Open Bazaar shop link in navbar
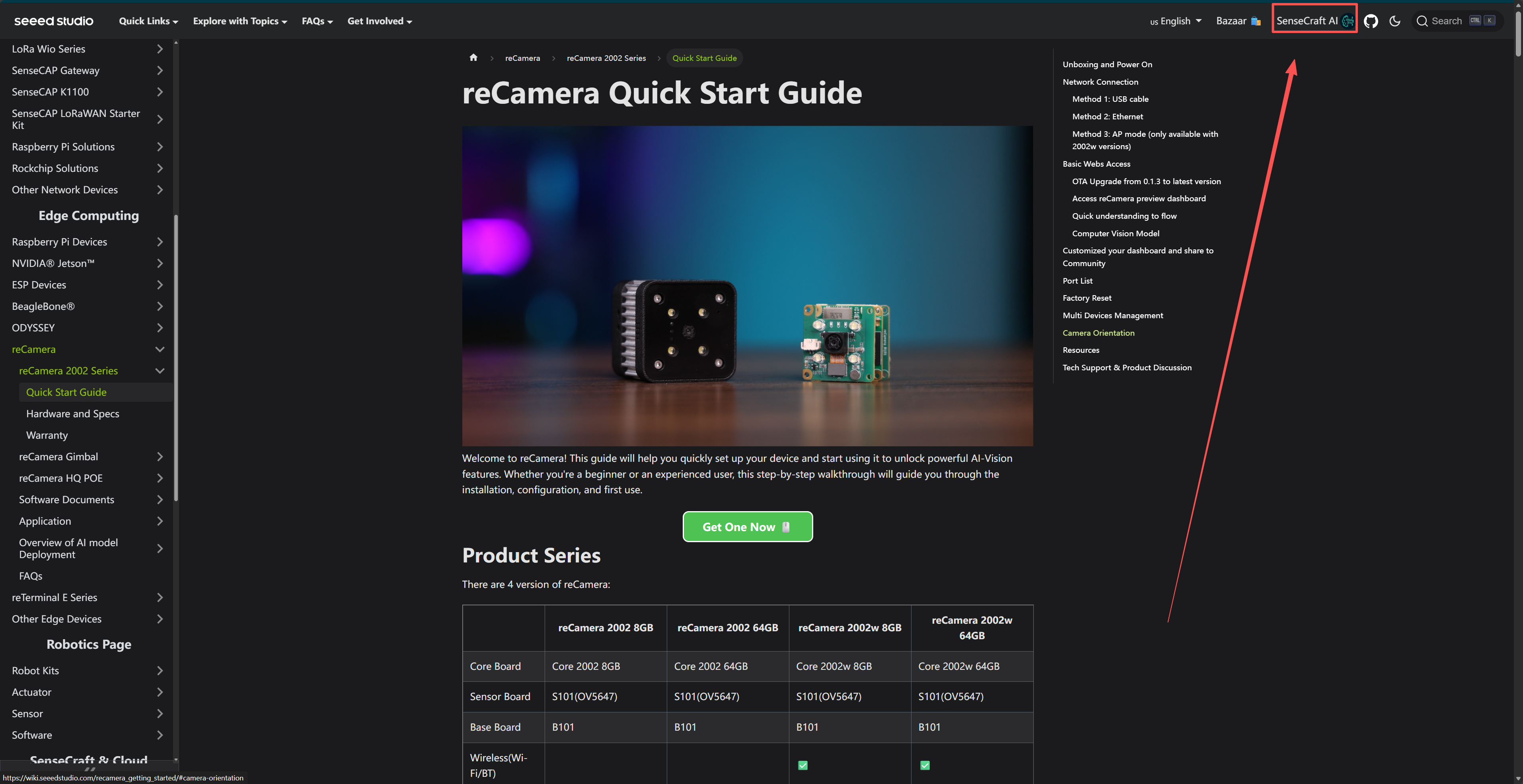This screenshot has width=1523, height=784. coord(1238,21)
